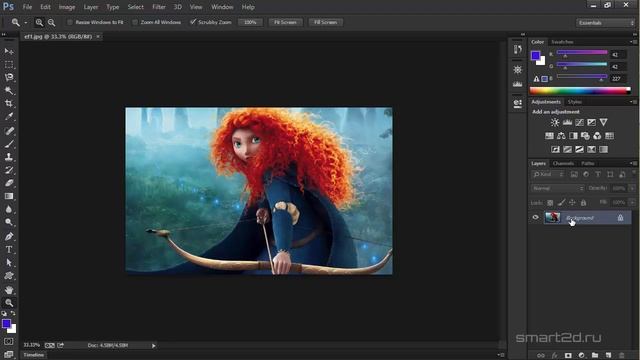Add a Photo Filter adjustment
The height and width of the screenshot is (360, 640).
pyautogui.click(x=585, y=136)
